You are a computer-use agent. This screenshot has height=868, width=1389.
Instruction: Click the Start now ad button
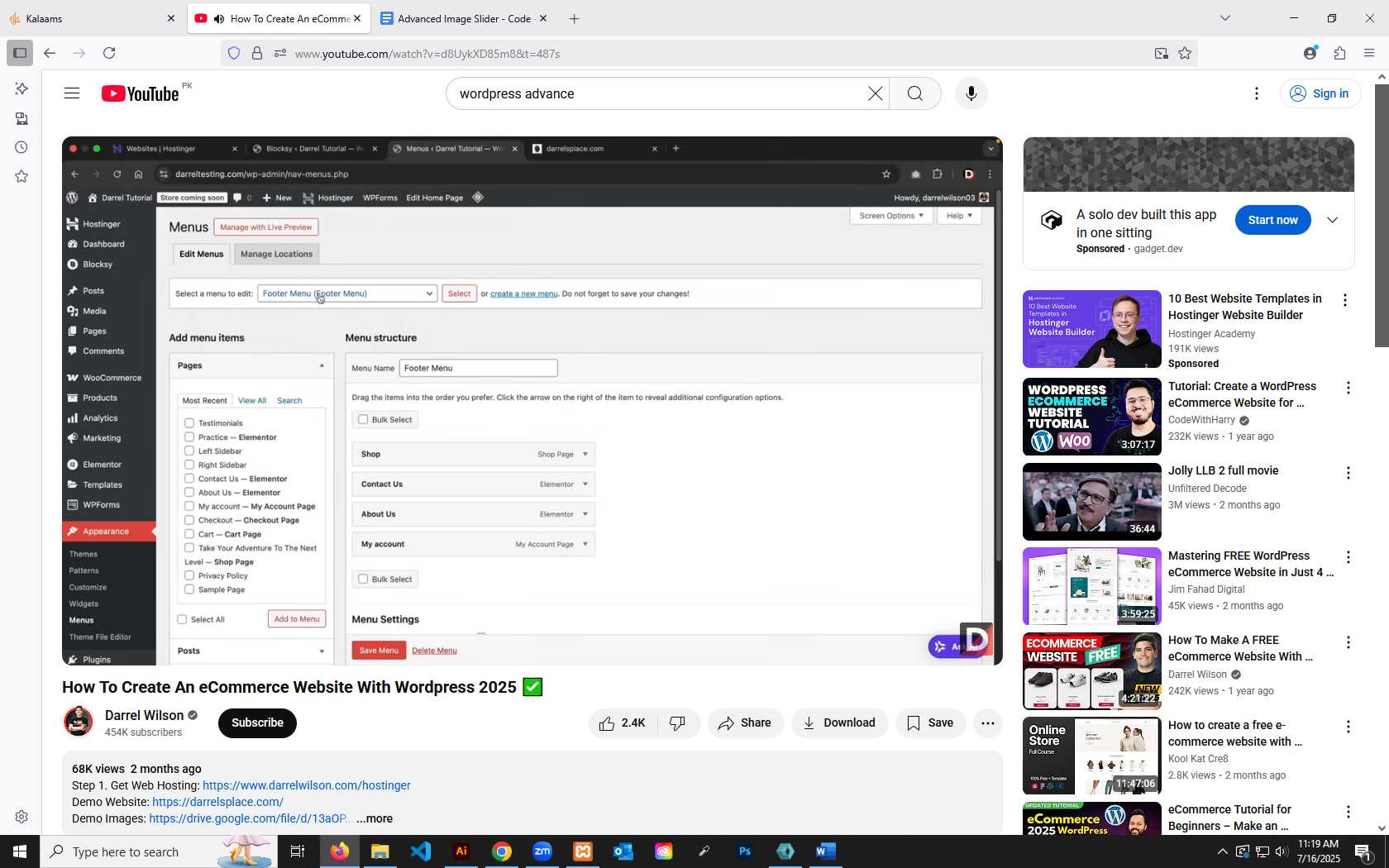point(1272,220)
